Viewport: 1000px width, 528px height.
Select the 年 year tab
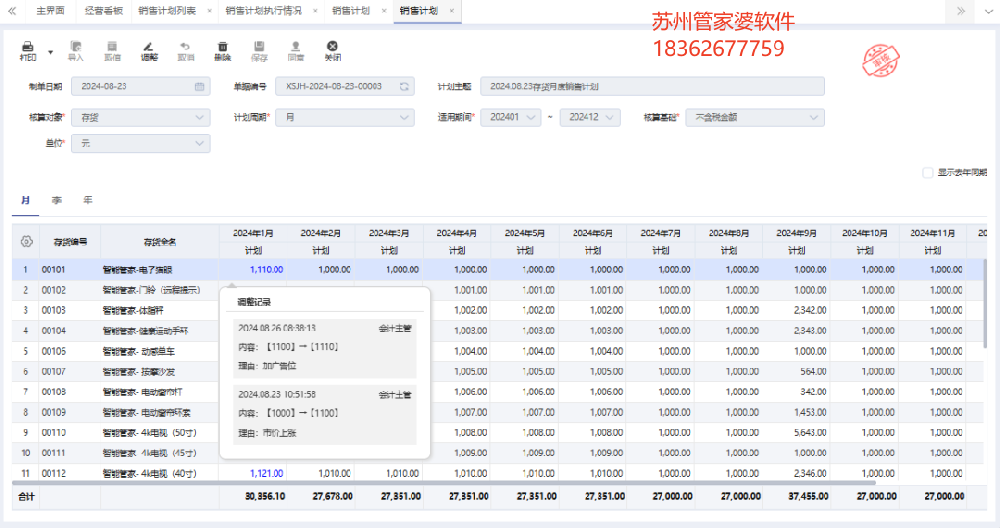click(x=88, y=200)
